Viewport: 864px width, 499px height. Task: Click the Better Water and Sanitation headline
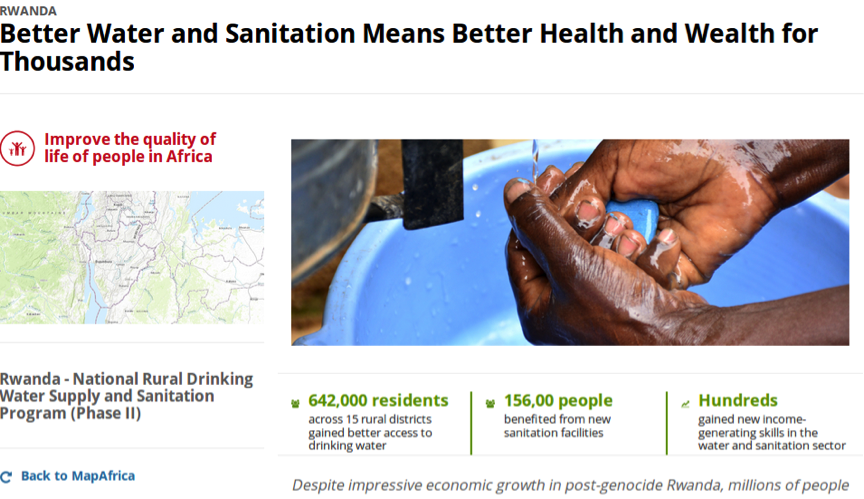click(409, 47)
